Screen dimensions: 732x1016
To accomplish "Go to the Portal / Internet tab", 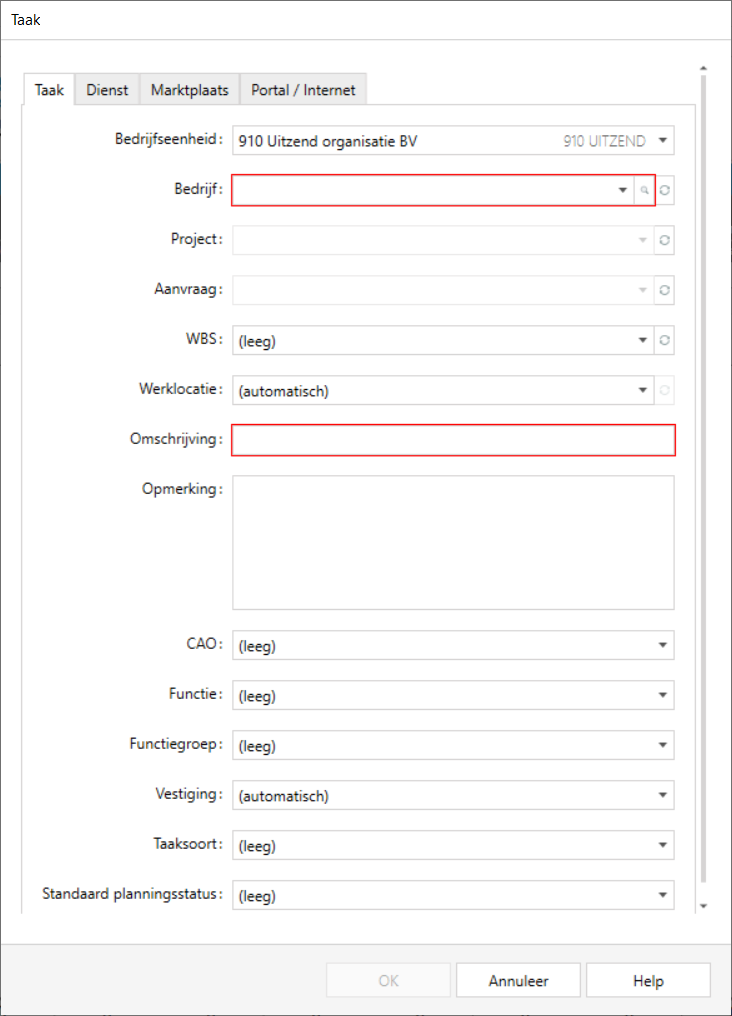I will 303,90.
